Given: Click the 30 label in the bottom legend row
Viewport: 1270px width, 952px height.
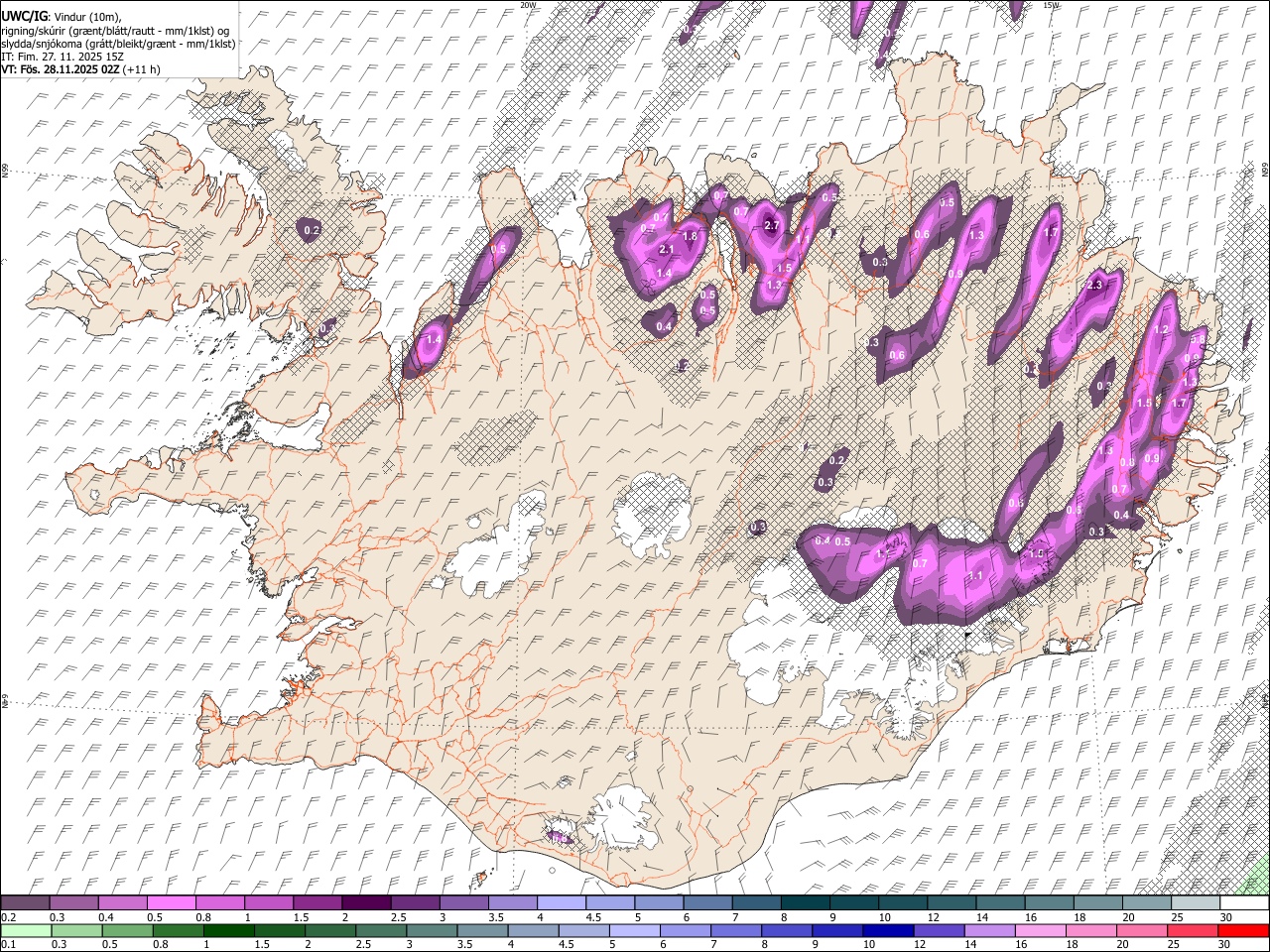Looking at the screenshot, I should 1226,945.
